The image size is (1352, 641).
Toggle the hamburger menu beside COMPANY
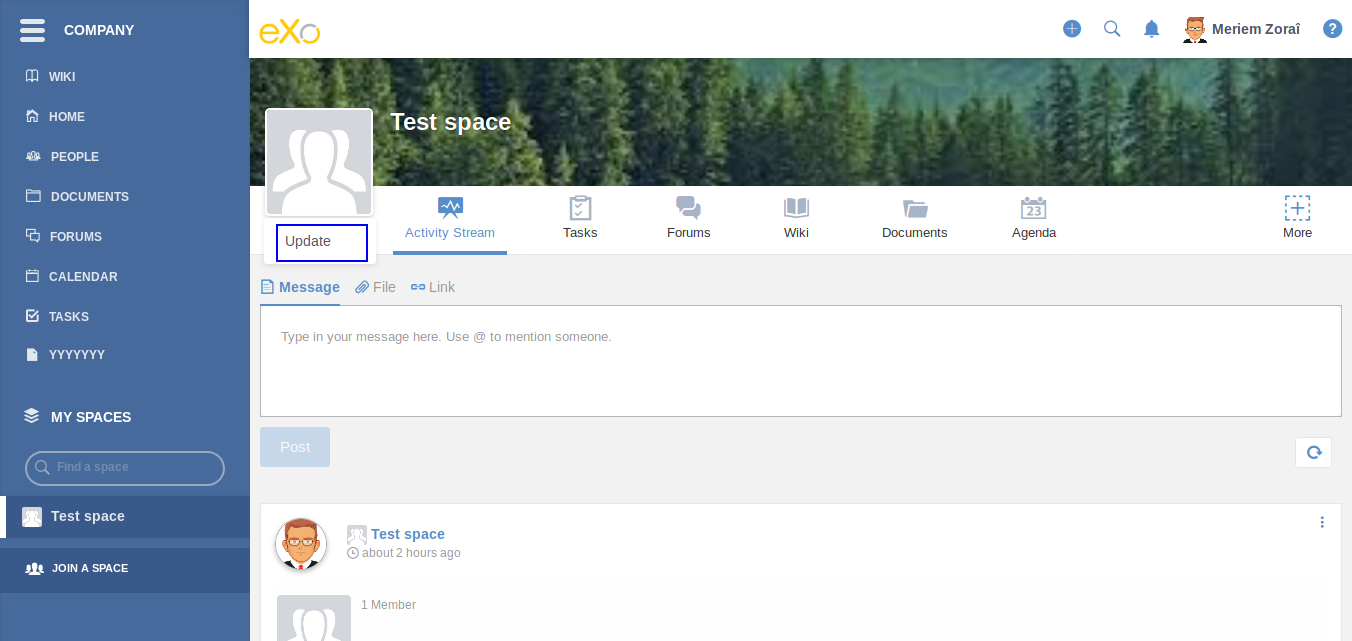click(32, 30)
